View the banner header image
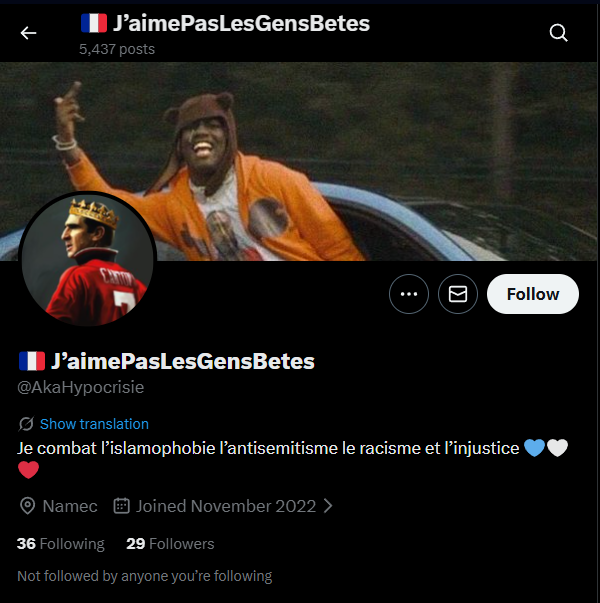 click(298, 162)
